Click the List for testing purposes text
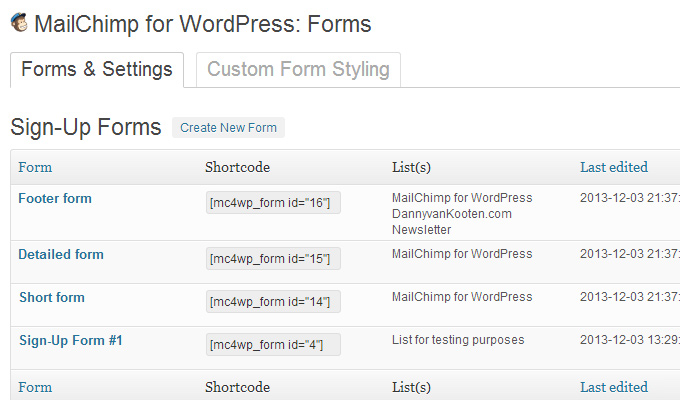 [458, 340]
